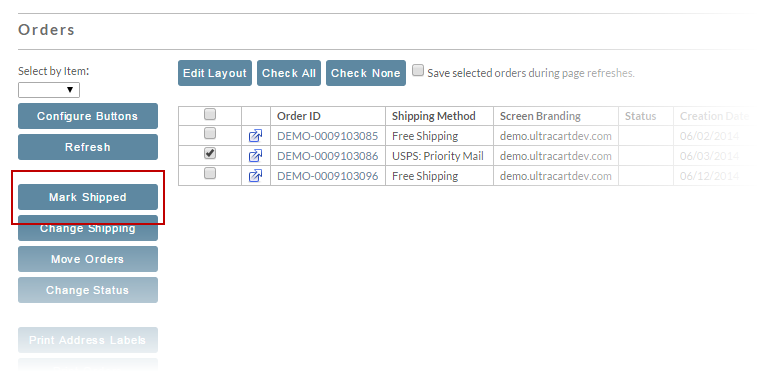Tick the checkbox for order DEMO-0009103096
The width and height of the screenshot is (758, 372).
pos(210,173)
